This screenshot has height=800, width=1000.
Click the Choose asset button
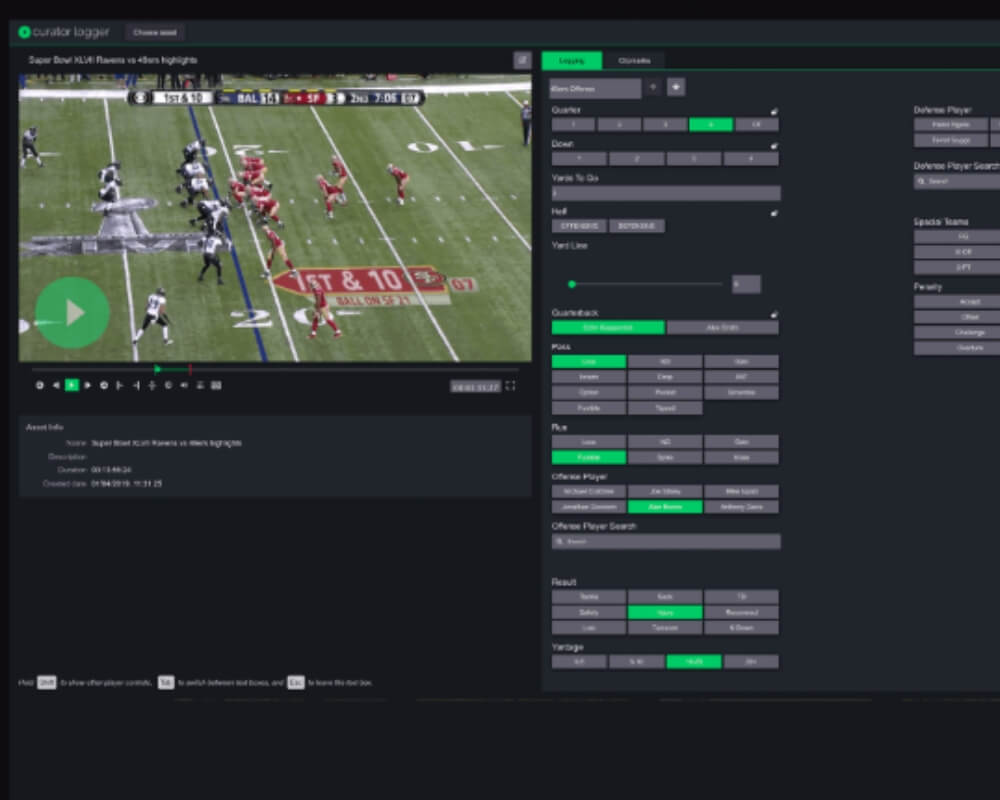pyautogui.click(x=155, y=33)
